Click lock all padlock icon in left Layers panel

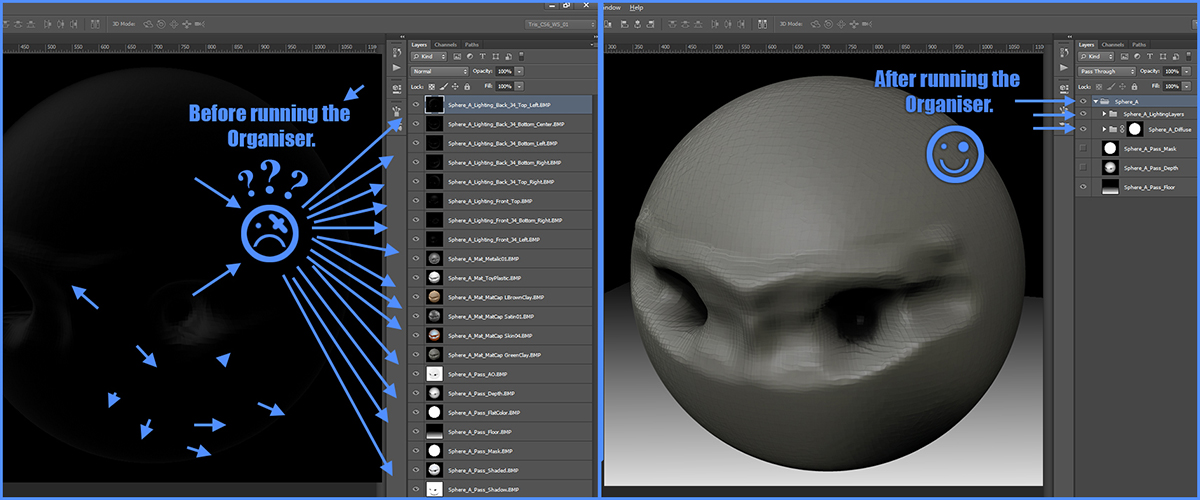[x=467, y=86]
